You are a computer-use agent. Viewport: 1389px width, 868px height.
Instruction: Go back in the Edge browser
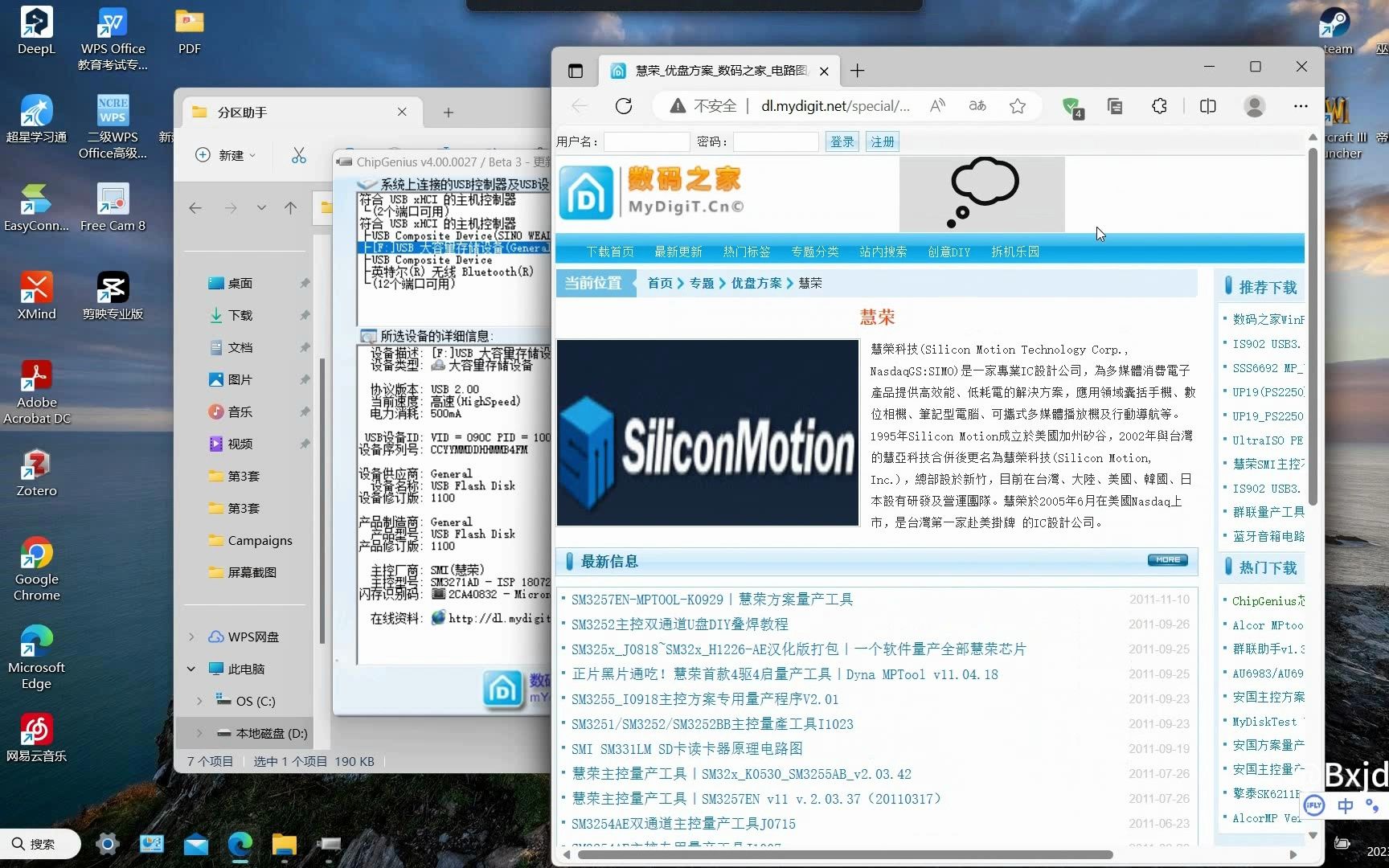pos(580,105)
